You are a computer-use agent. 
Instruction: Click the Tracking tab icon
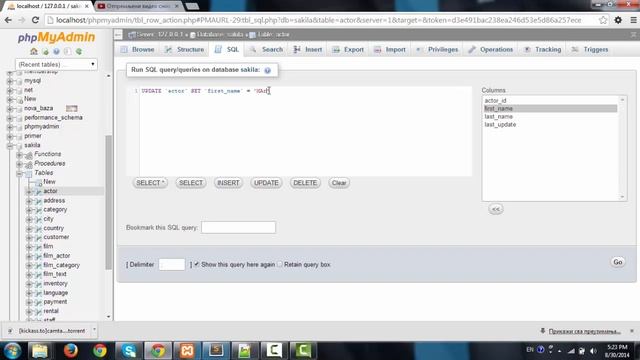(x=527, y=49)
